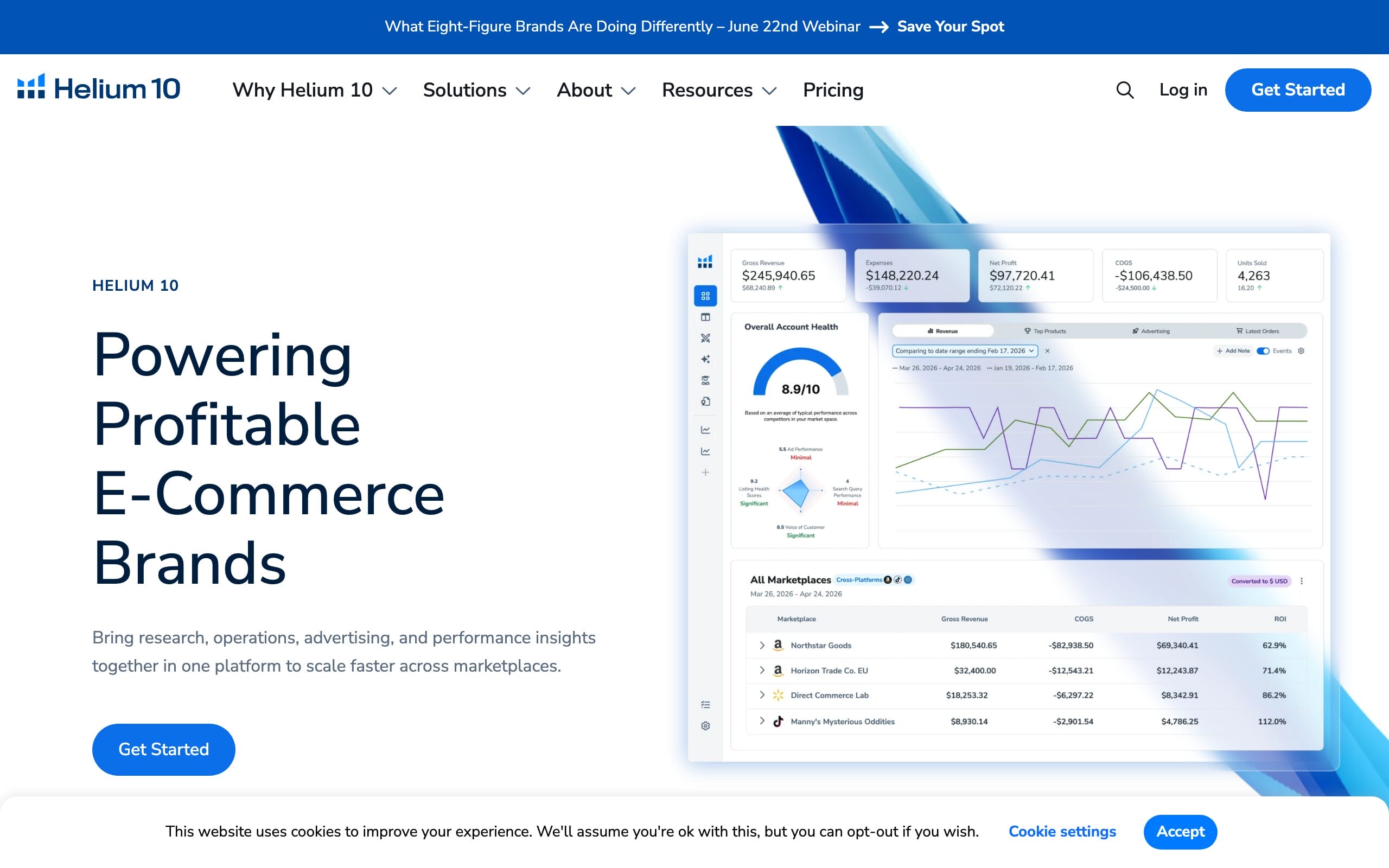Screen dimensions: 1389x868
Task: Click the TikTok icon beside Manny's Mysterious Oddities
Action: point(778,721)
